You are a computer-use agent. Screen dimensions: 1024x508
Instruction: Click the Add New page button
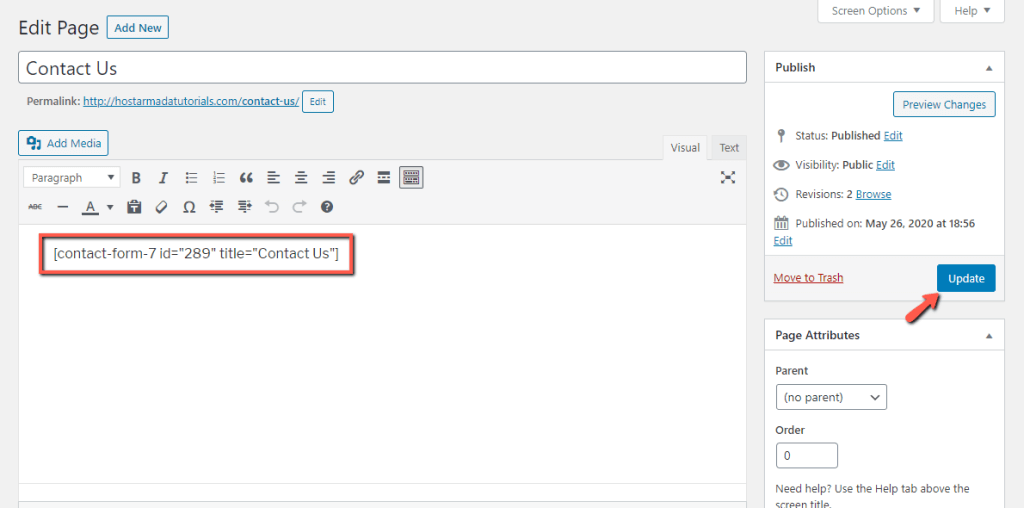click(138, 28)
